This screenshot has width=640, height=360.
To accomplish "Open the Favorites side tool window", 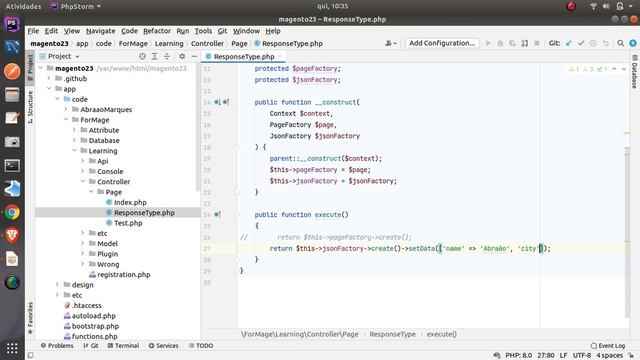I will pos(30,318).
